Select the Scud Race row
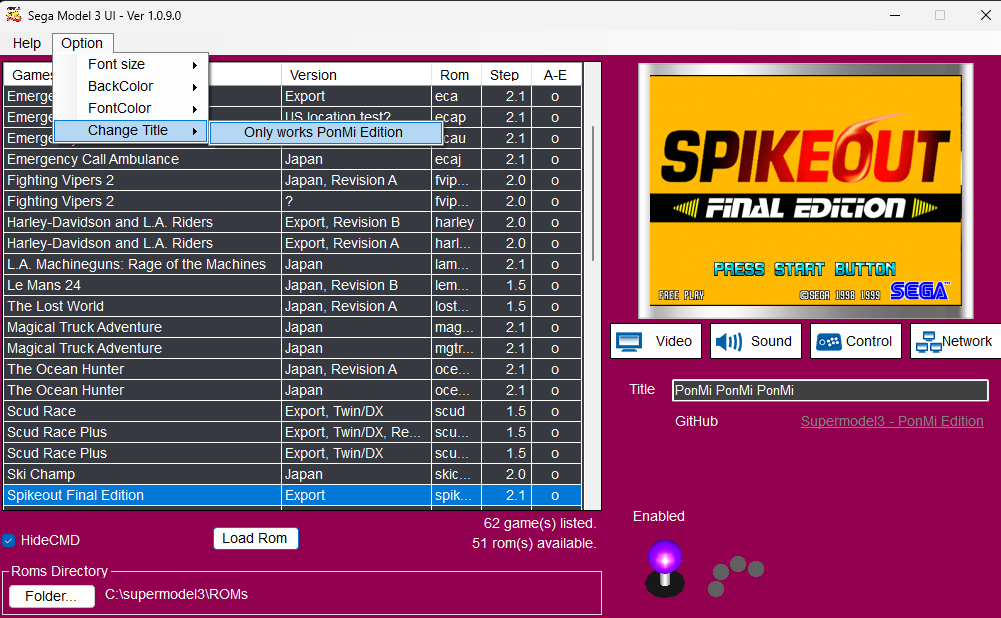This screenshot has height=618, width=1001. pos(292,411)
